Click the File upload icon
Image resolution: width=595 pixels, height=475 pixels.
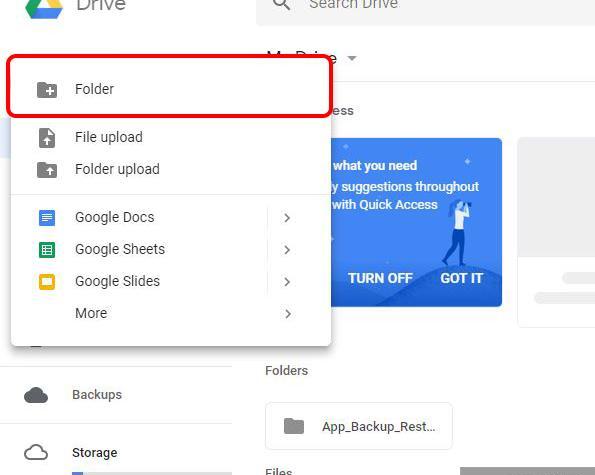(x=47, y=138)
